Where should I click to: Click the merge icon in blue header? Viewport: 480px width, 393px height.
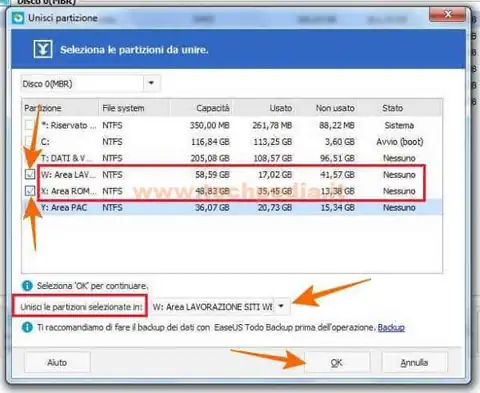coord(43,49)
